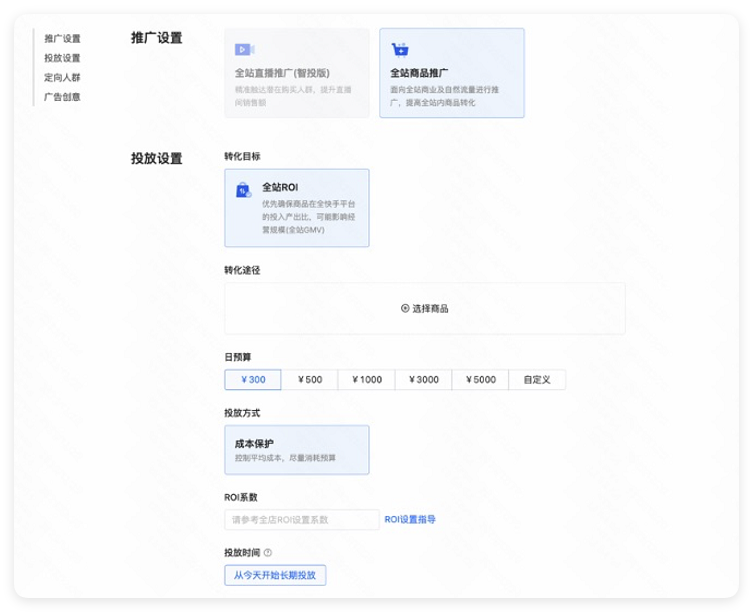Screen dimensions: 753x612
Task: Click the live-stream video icon in 全站直播推广 card
Action: [x=244, y=49]
